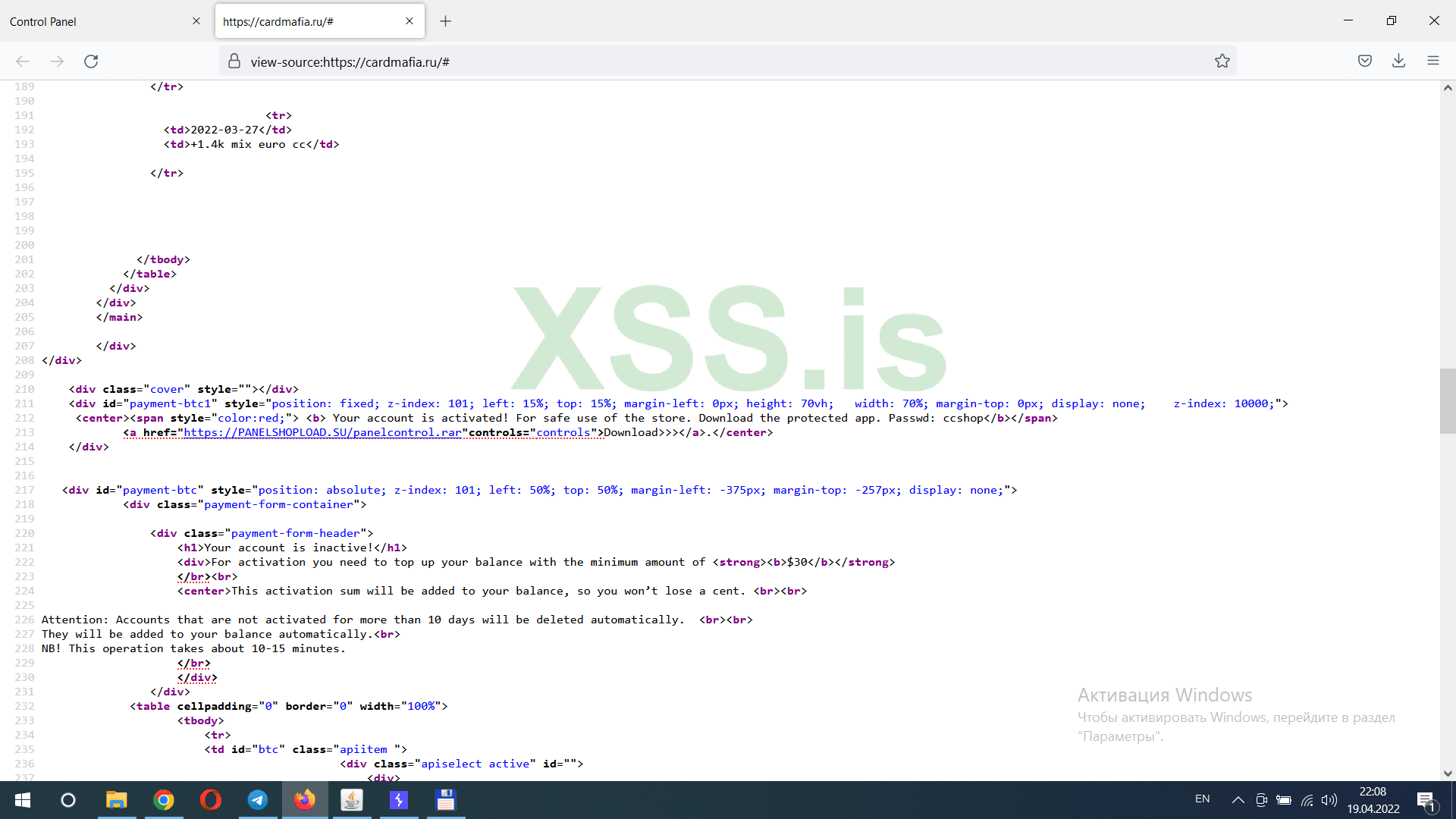Close the cardmafia.ru tab
This screenshot has height=819, width=1456.
coord(409,21)
